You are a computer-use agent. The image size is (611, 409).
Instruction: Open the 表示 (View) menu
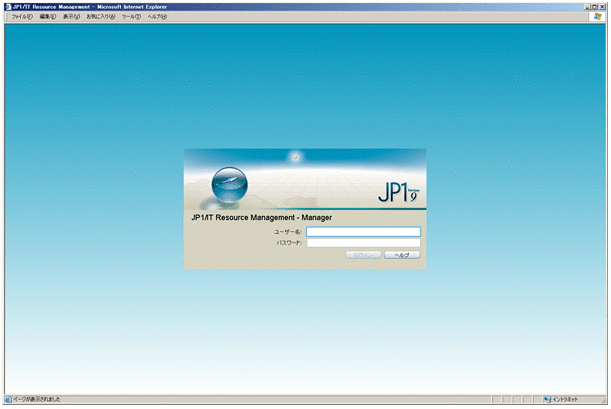click(71, 17)
